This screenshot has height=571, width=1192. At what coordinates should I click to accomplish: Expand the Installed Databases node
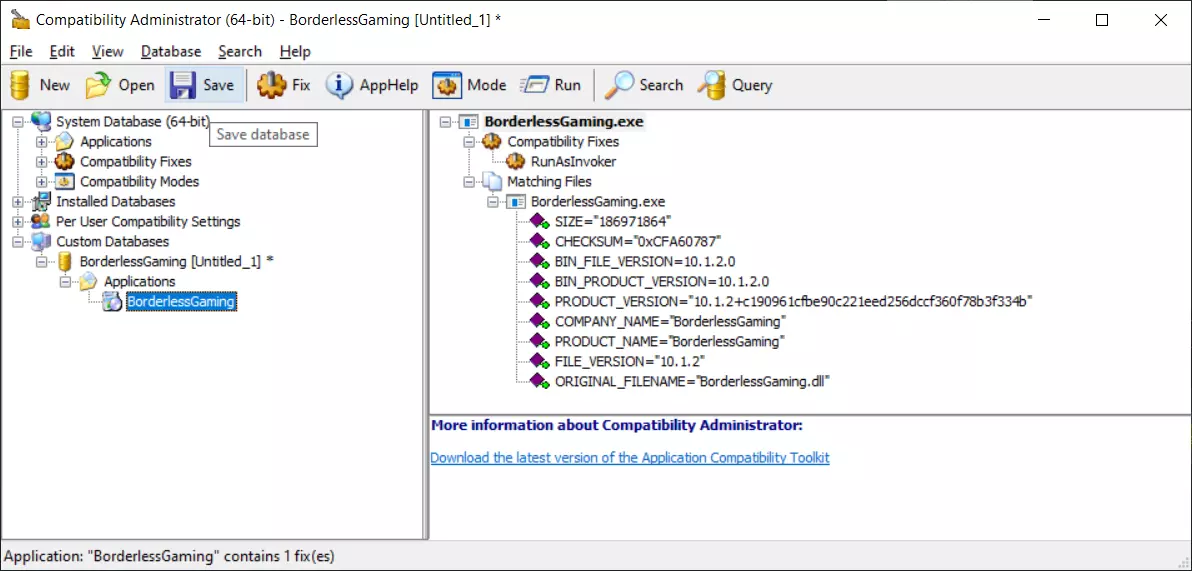pos(18,201)
